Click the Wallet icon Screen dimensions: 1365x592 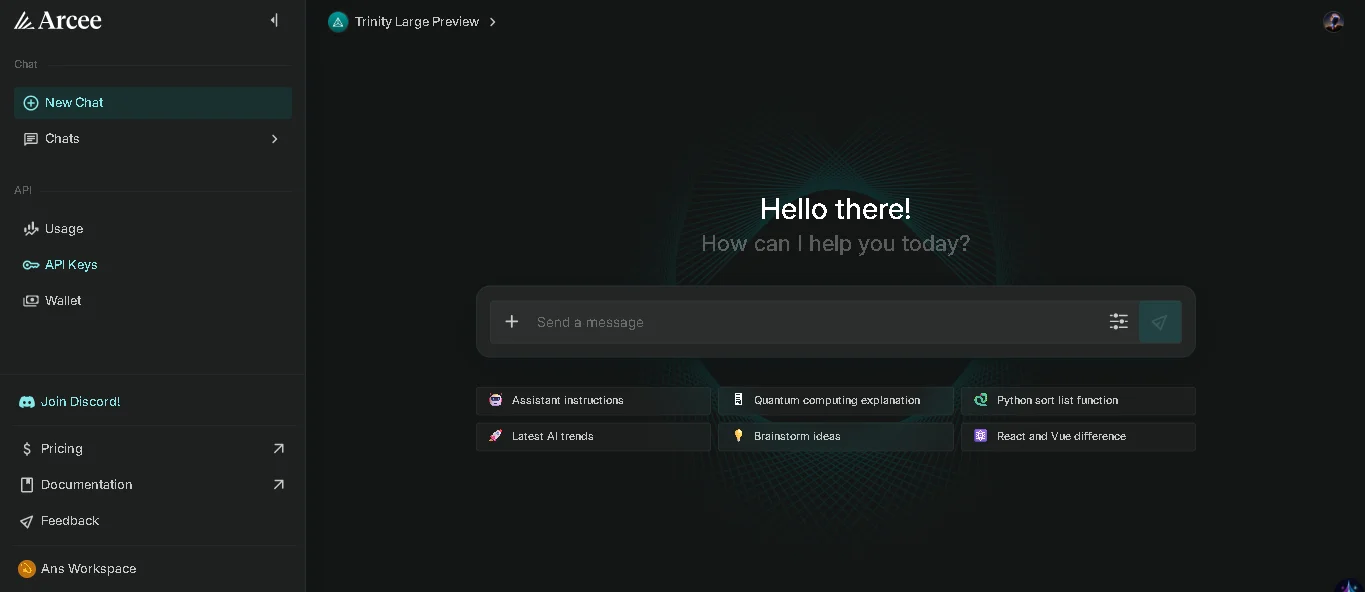(31, 301)
